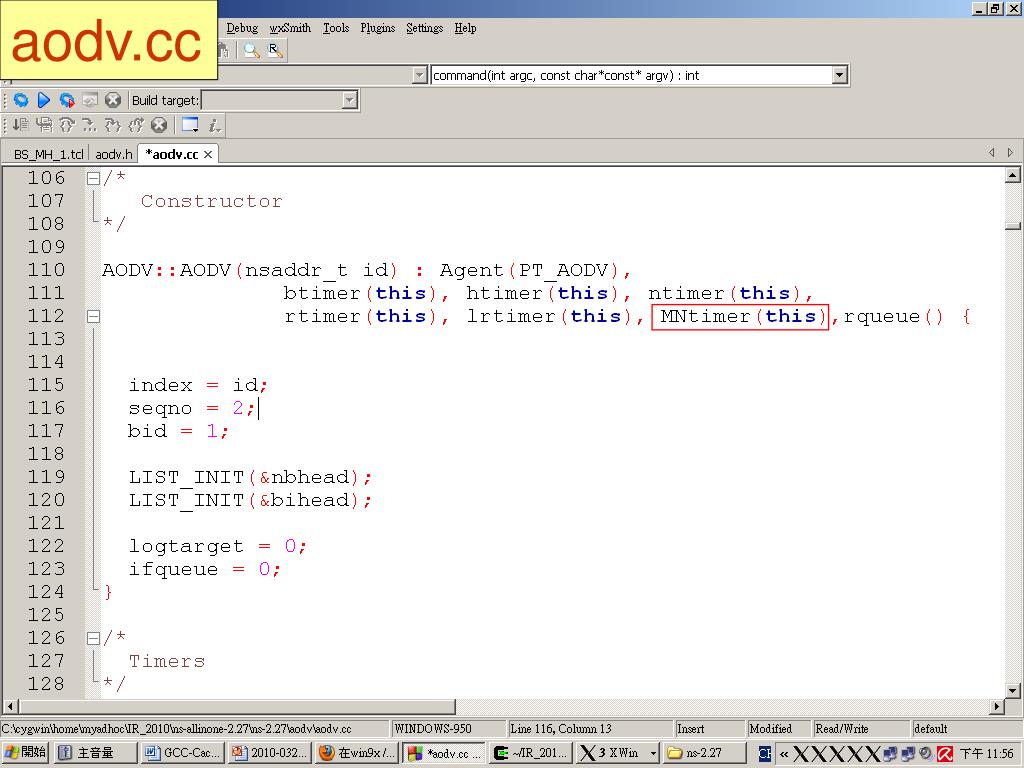The height and width of the screenshot is (768, 1024).
Task: Collapse the constructor body fold at line 112
Action: pos(93,316)
